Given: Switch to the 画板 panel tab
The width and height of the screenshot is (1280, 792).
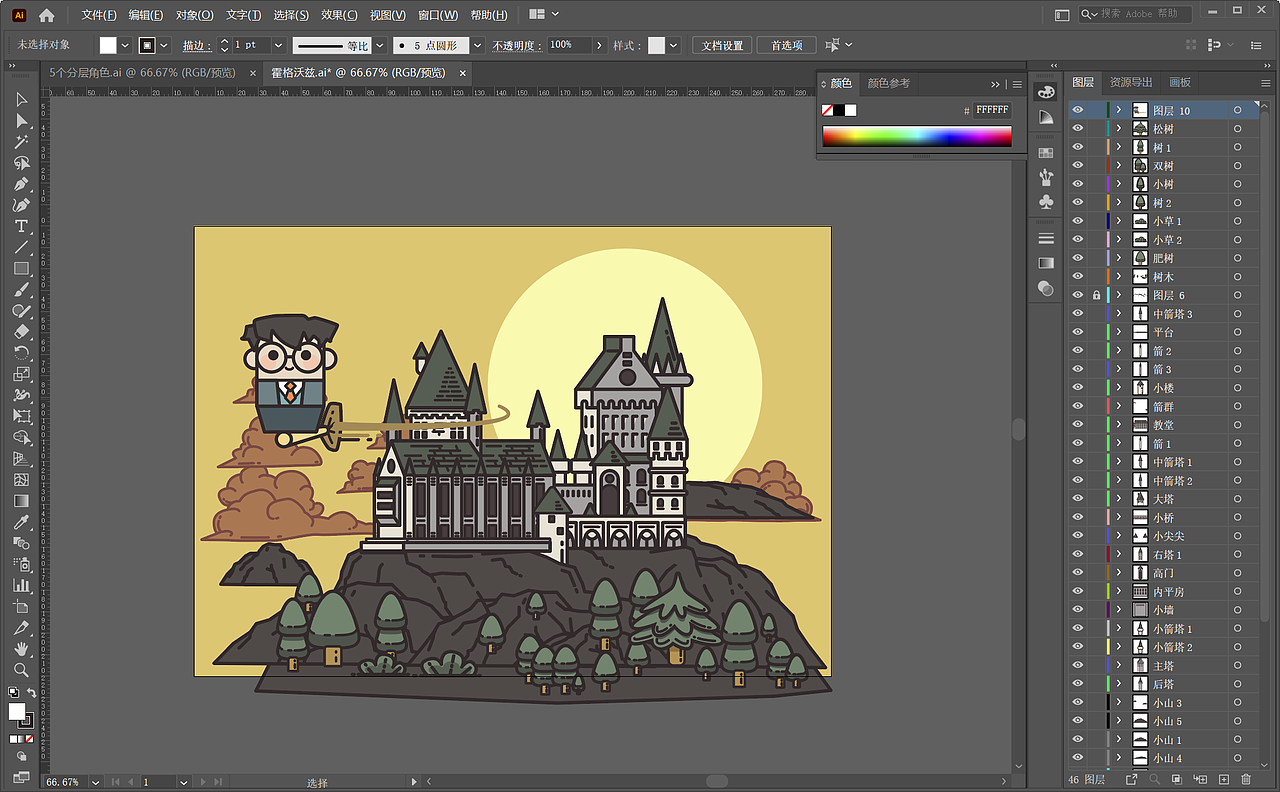Looking at the screenshot, I should [1180, 83].
